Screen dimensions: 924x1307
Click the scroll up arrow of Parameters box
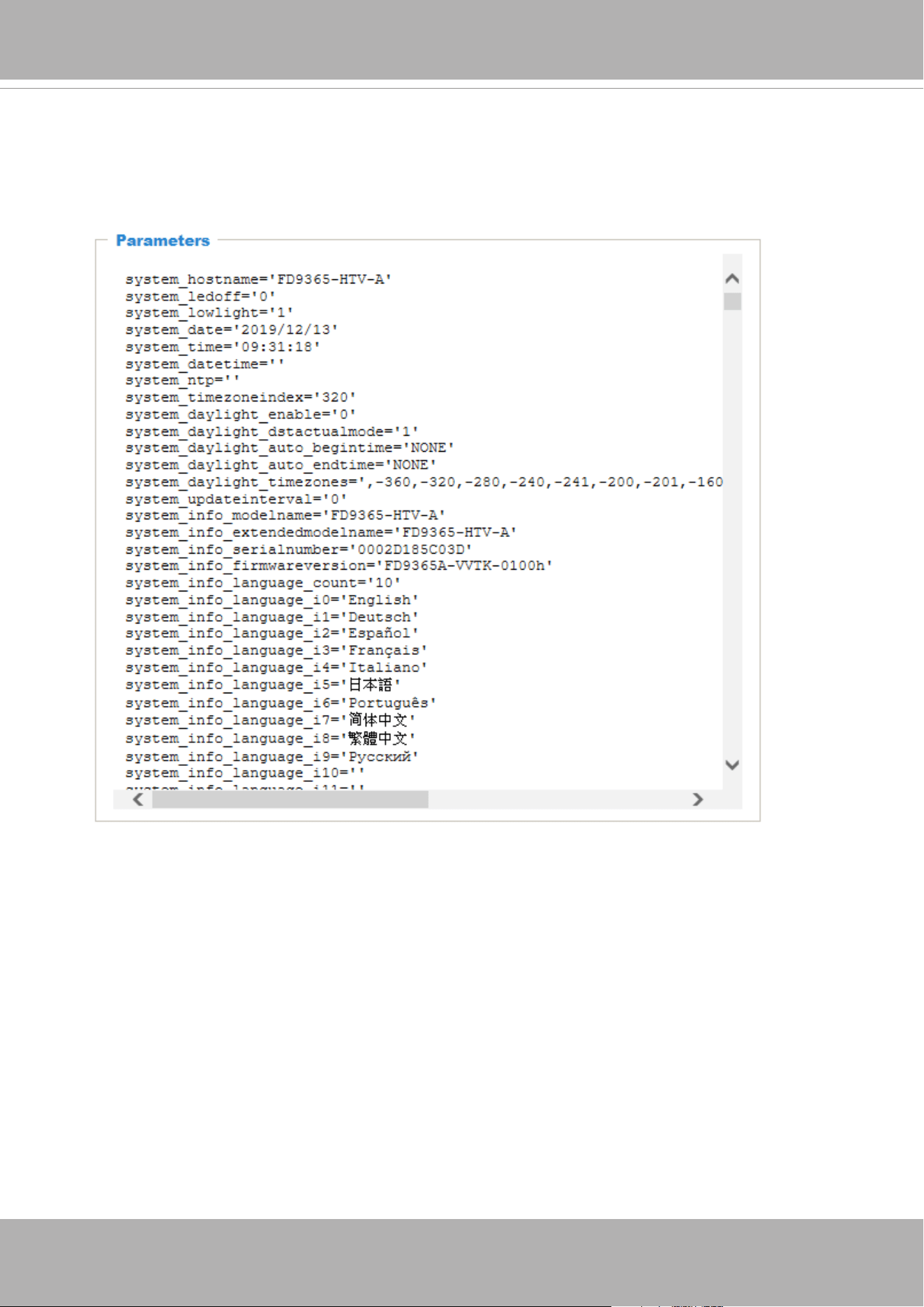click(732, 279)
